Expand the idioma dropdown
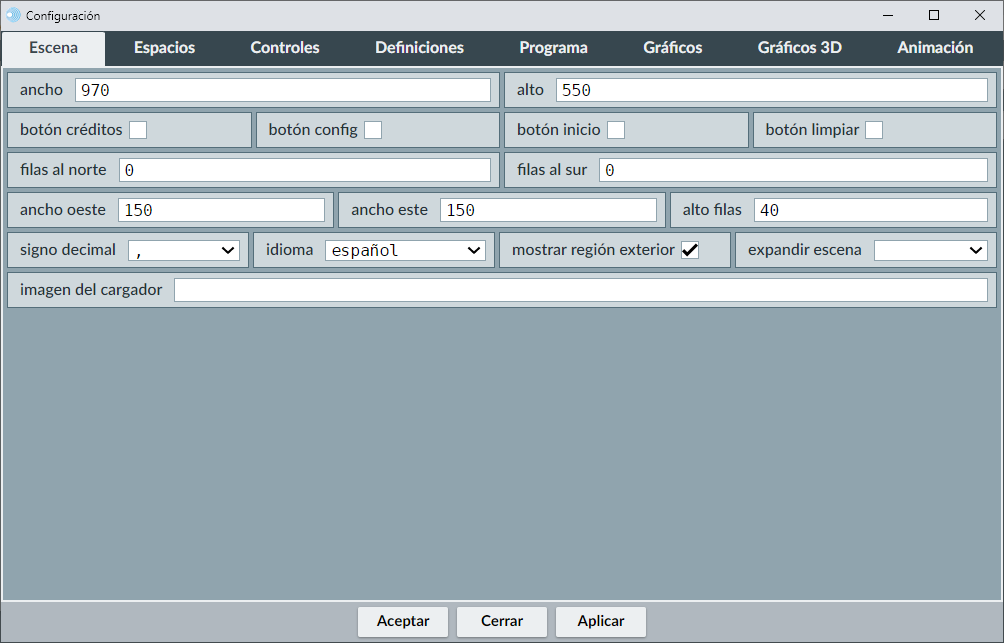The height and width of the screenshot is (643, 1004). tap(406, 250)
